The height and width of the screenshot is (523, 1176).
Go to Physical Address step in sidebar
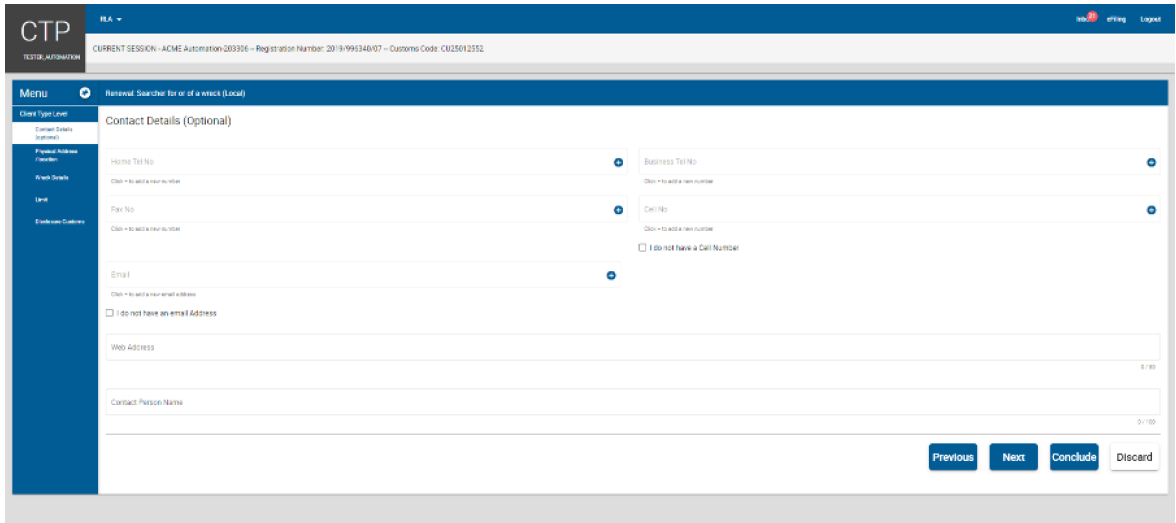point(56,155)
